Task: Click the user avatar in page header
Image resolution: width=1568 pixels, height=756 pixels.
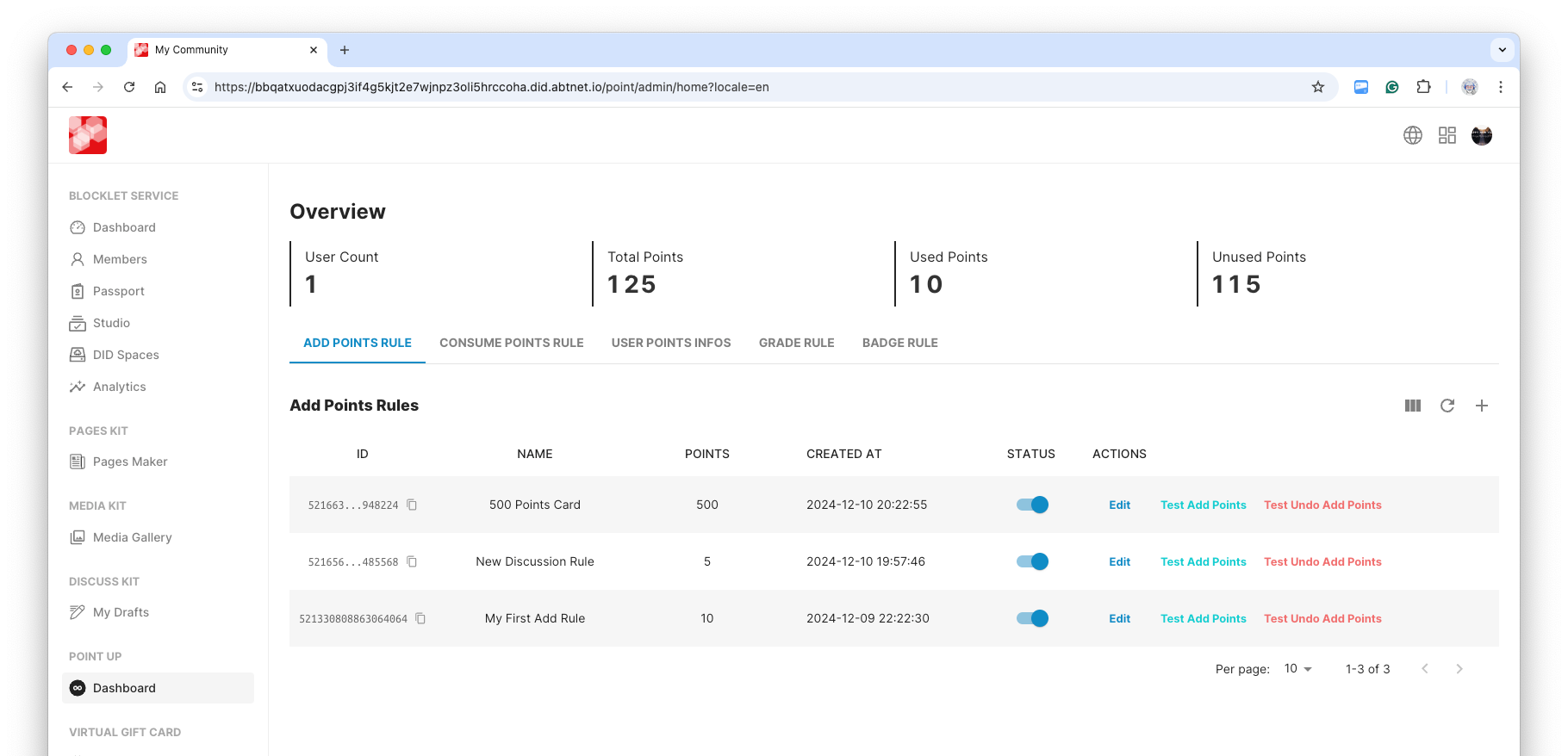Action: click(1482, 135)
